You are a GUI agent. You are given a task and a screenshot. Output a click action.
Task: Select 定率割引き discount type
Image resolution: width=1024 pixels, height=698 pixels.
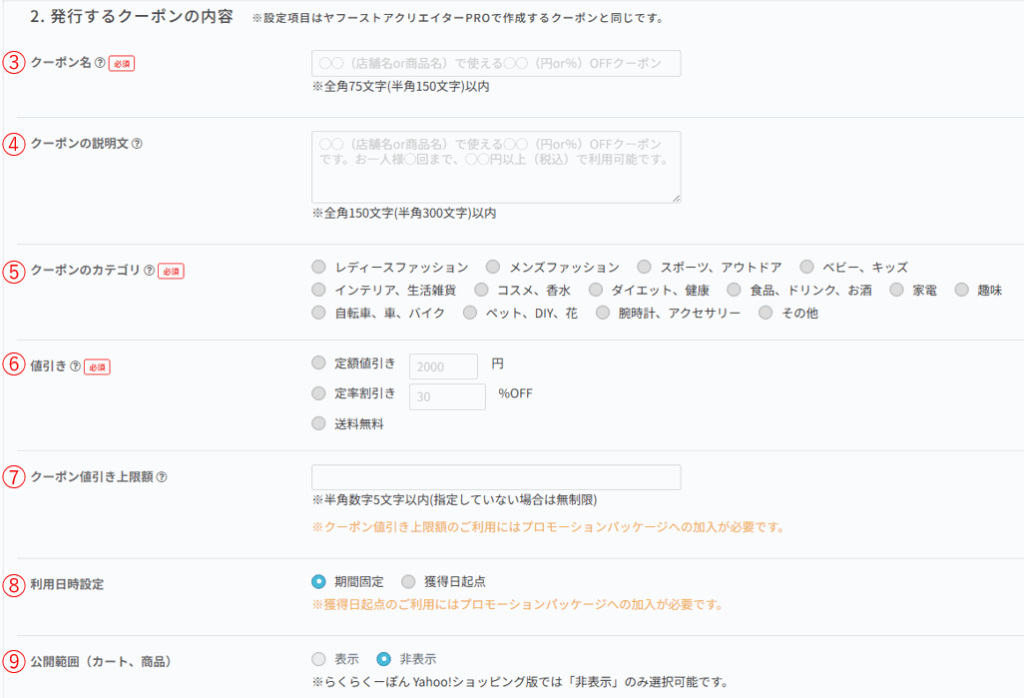coord(319,393)
